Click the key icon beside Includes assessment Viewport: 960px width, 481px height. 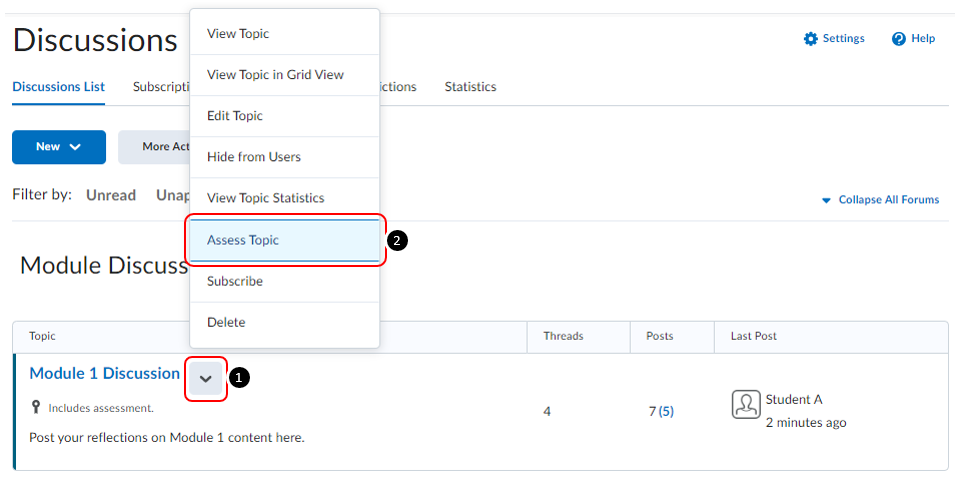(36, 408)
